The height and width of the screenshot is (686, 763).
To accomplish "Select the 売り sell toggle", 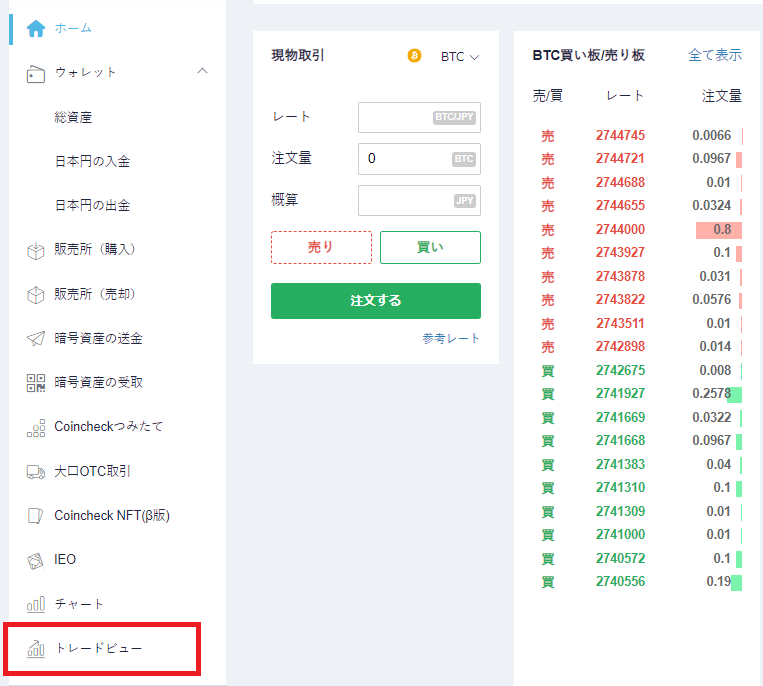I will click(321, 247).
